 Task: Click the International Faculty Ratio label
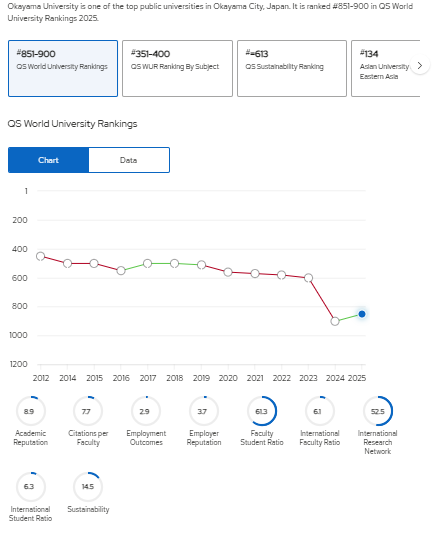click(320, 438)
